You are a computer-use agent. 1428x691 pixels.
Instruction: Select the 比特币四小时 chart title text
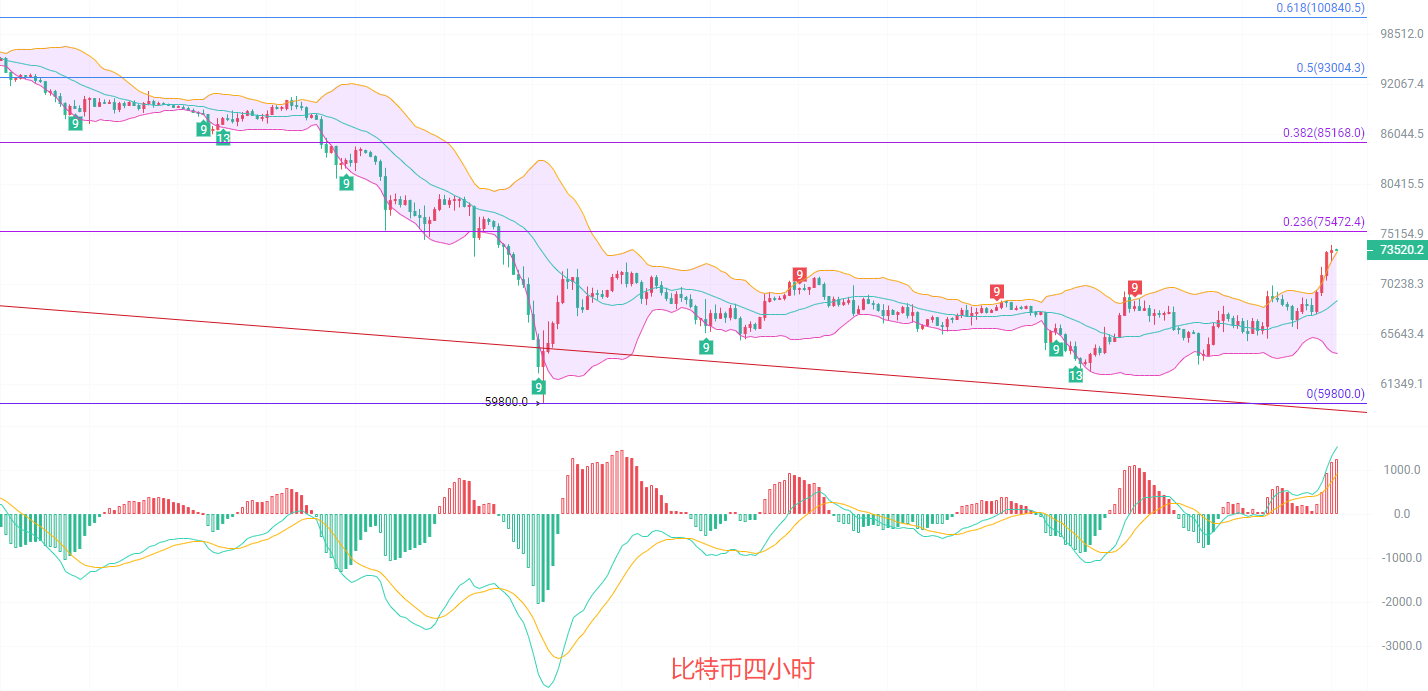742,669
